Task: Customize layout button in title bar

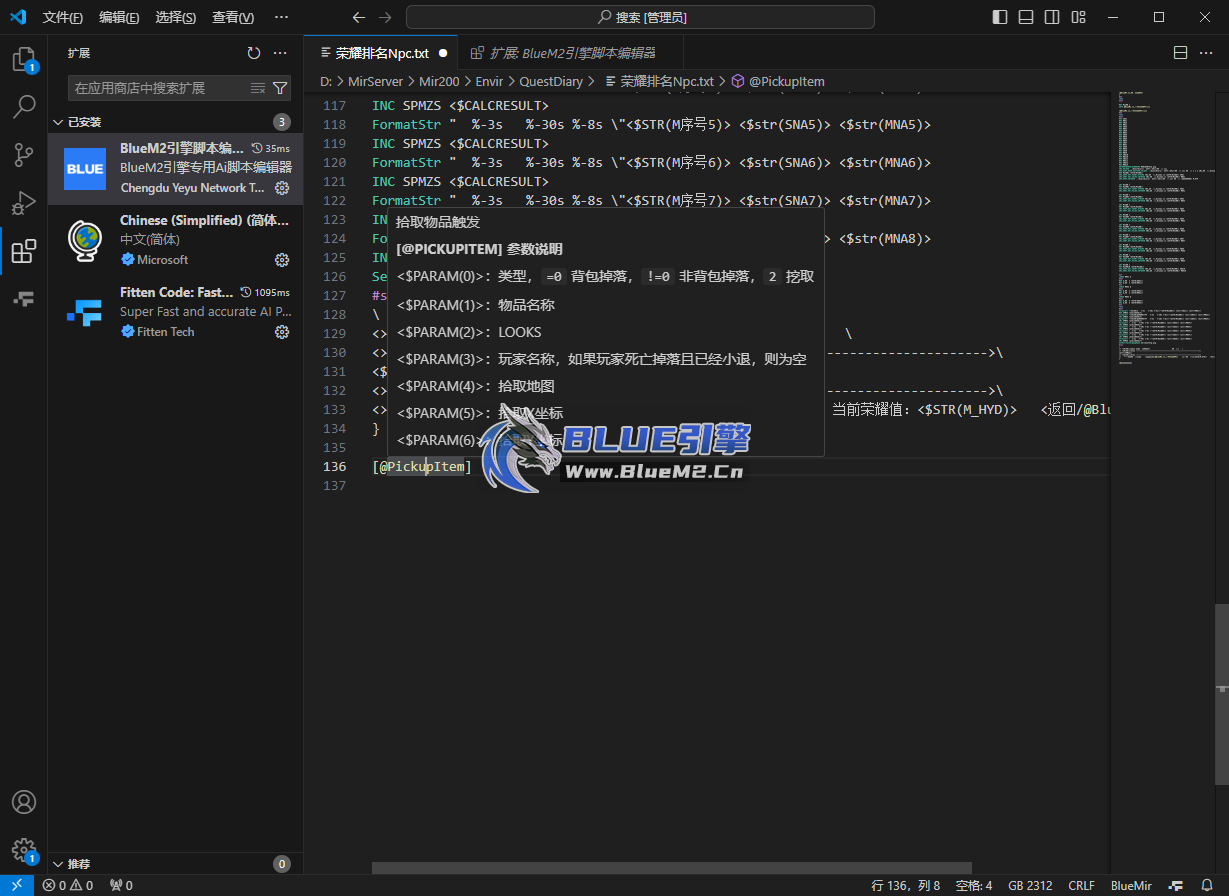Action: click(x=1078, y=17)
